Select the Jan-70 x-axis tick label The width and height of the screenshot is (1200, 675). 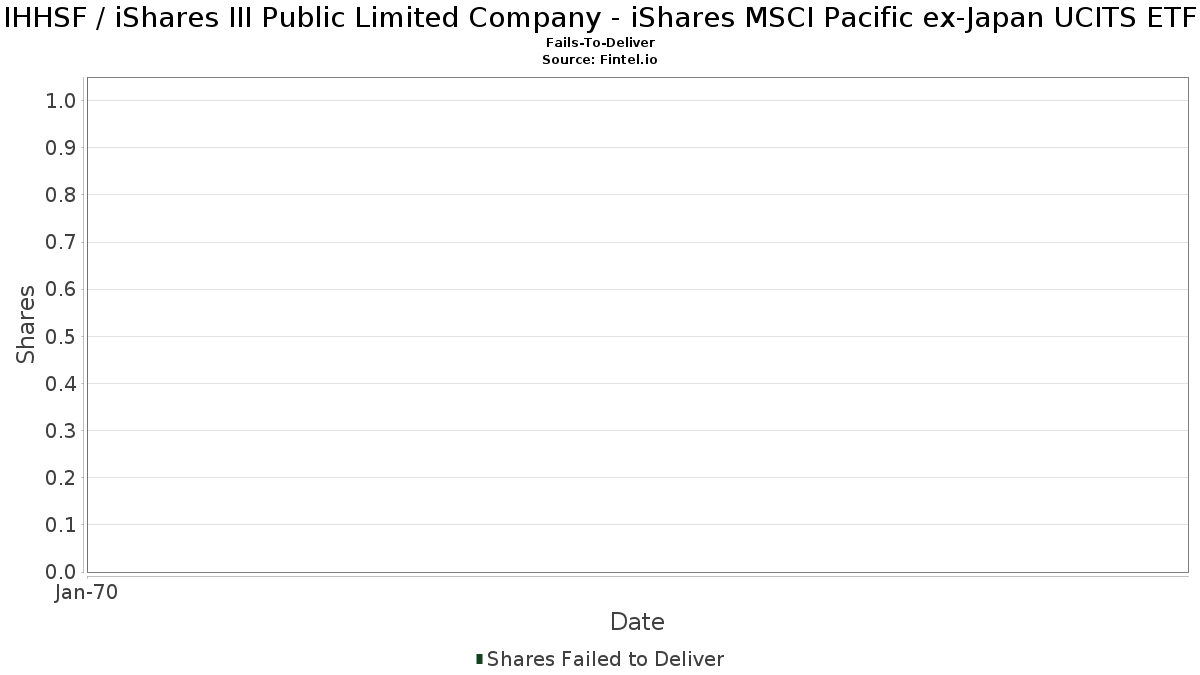[x=87, y=593]
